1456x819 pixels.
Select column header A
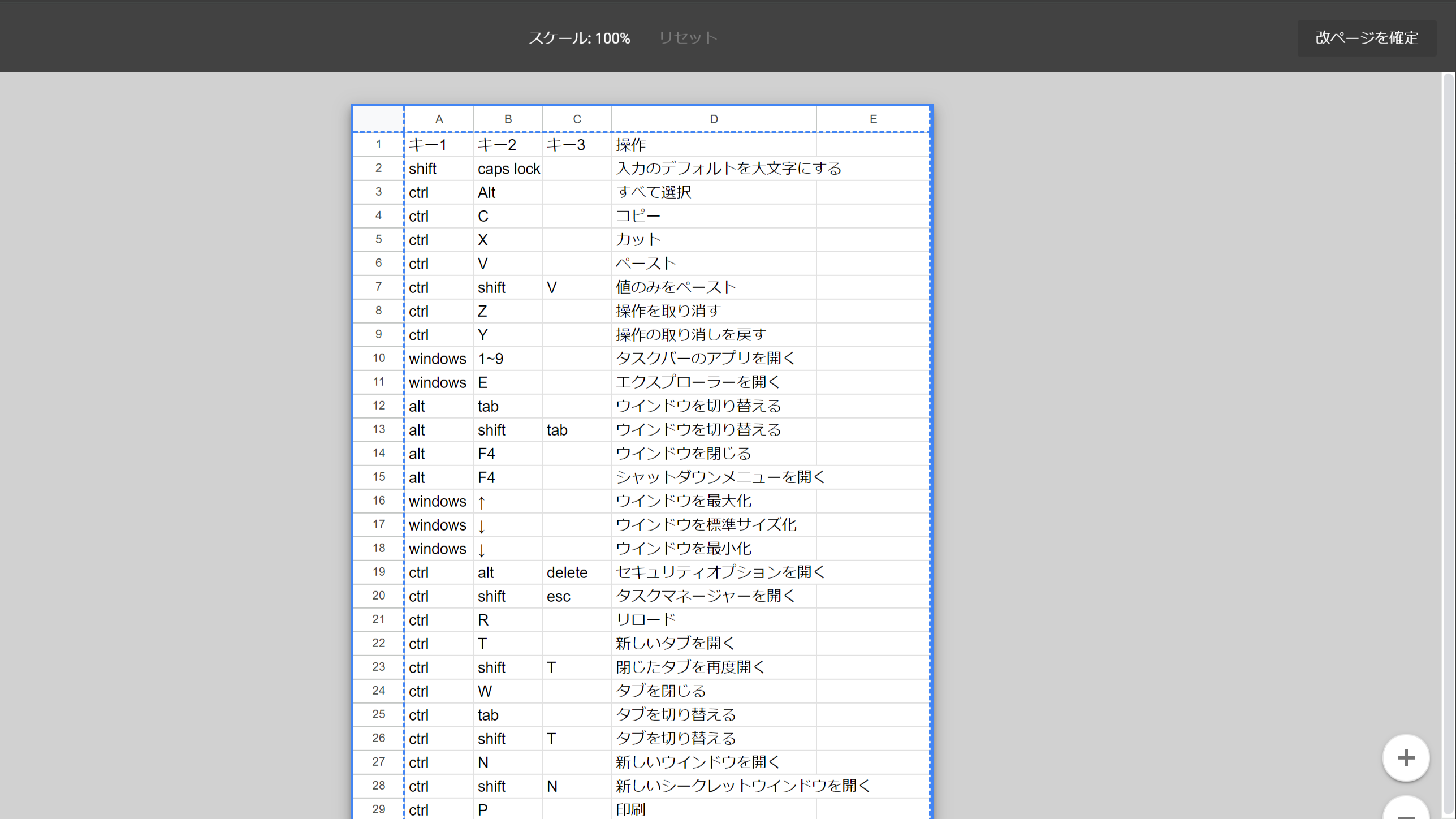(x=439, y=119)
